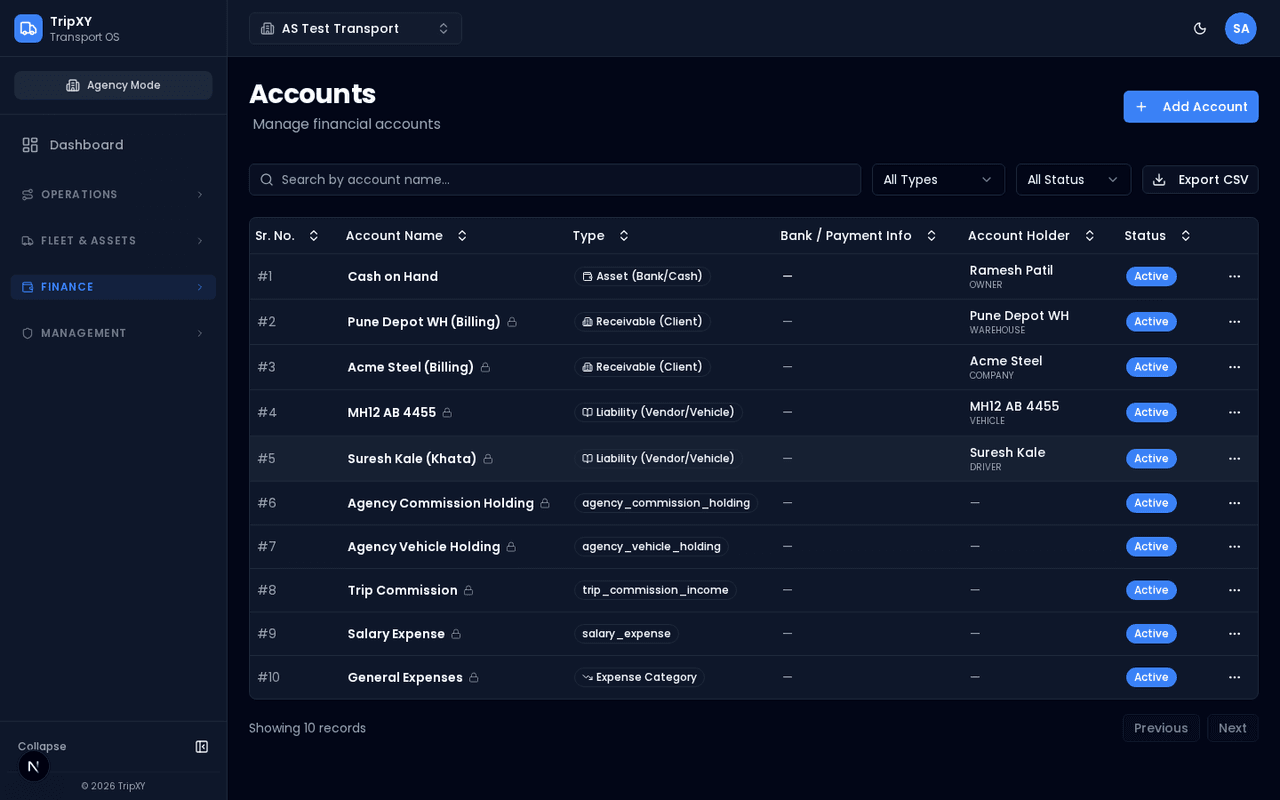Click Asset (Bank/Cash) type badge
This screenshot has height=800, width=1280.
click(642, 276)
